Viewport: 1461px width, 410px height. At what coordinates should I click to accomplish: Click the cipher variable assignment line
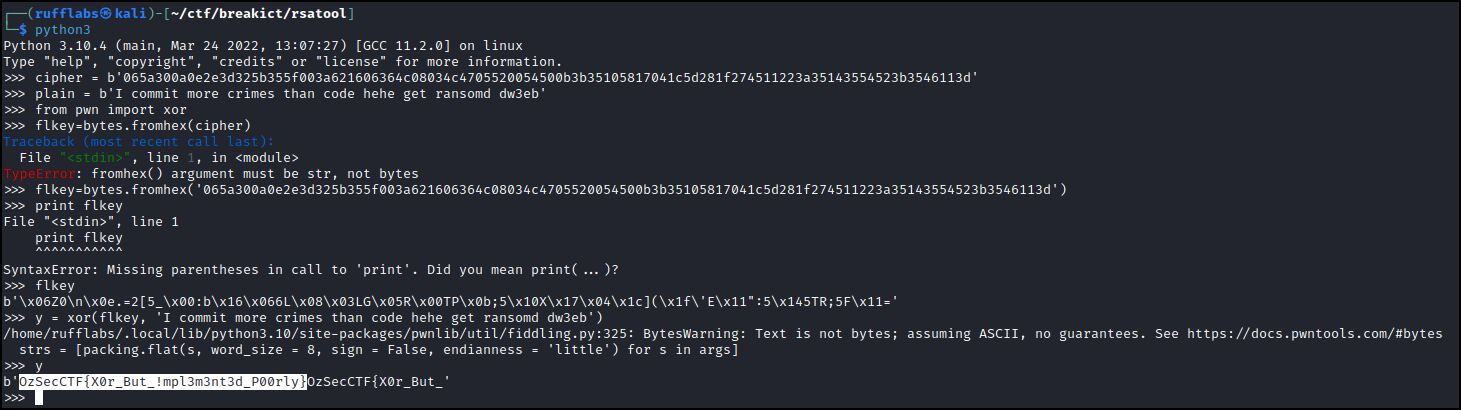490,78
